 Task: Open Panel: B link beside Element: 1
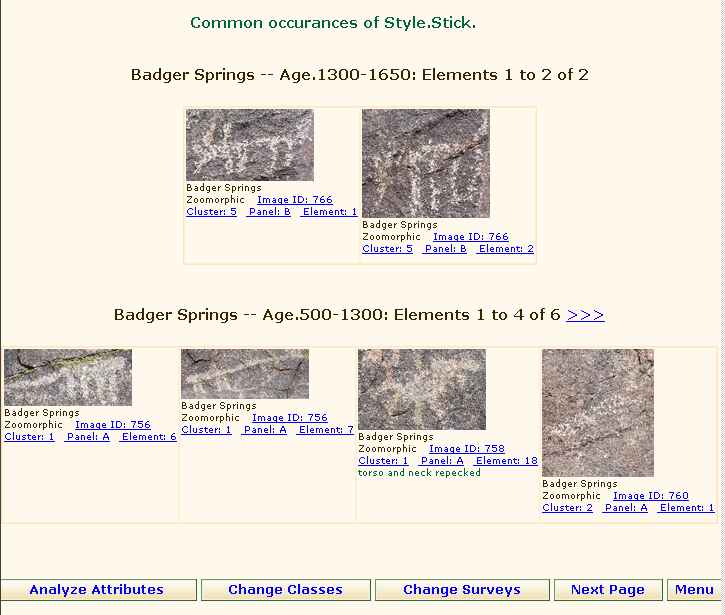pos(268,212)
